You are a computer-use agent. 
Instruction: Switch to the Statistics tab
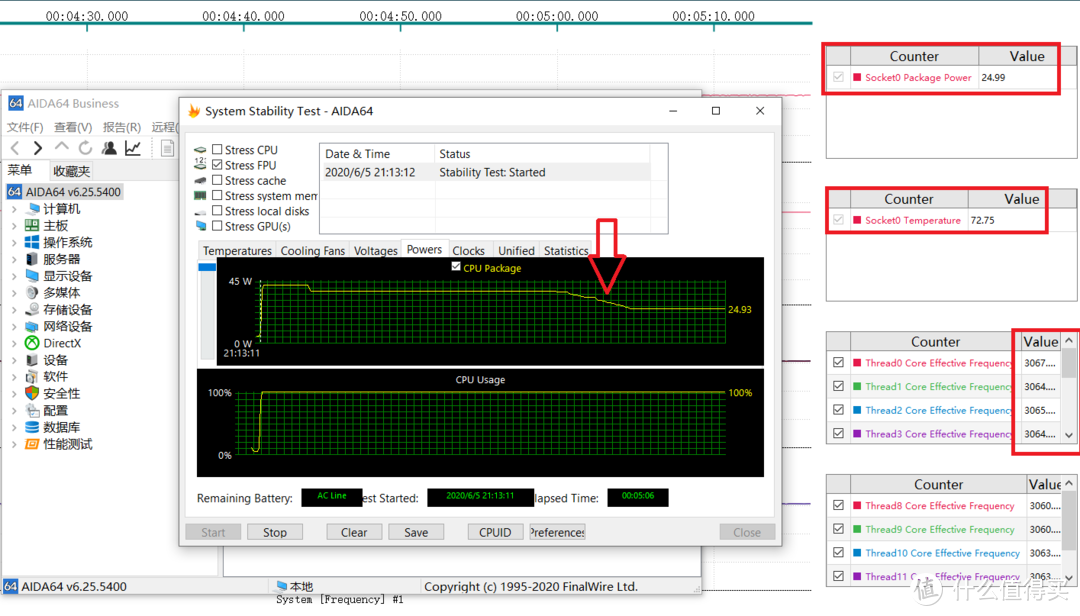point(565,250)
